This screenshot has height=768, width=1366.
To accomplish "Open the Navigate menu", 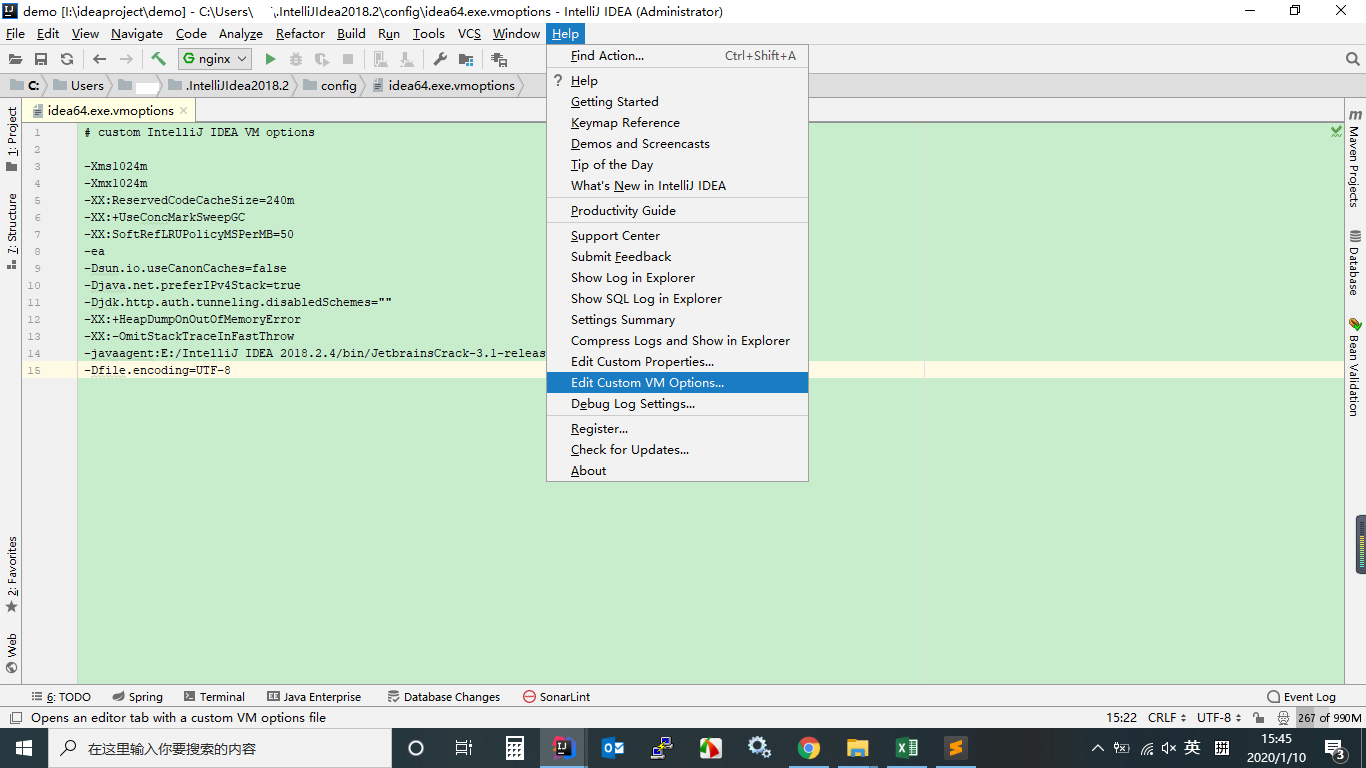I will click(137, 34).
